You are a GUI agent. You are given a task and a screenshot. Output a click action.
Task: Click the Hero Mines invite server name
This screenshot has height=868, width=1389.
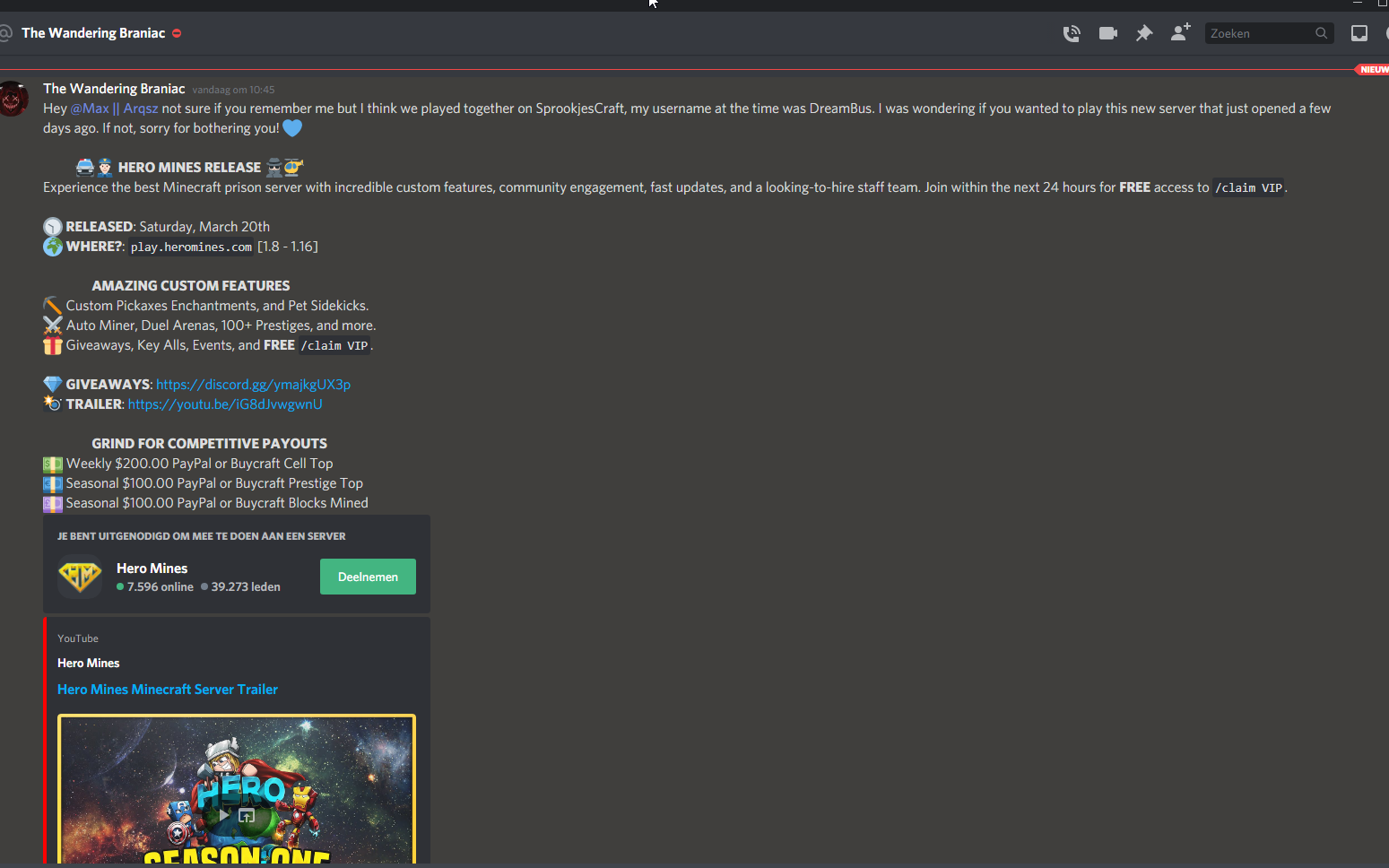pos(152,569)
